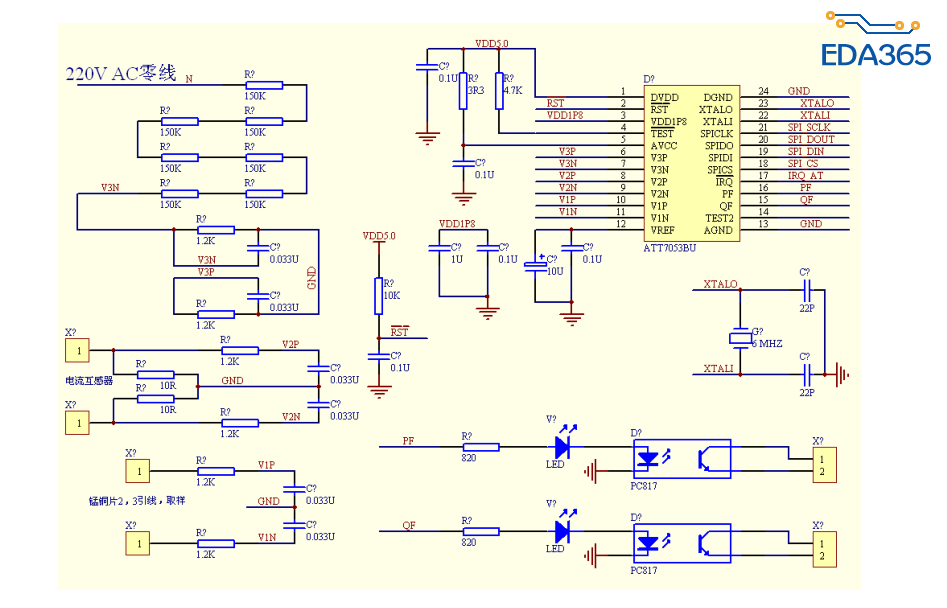The image size is (947, 608).
Task: Click the XTALO net label beside the crystal
Action: 721,284
